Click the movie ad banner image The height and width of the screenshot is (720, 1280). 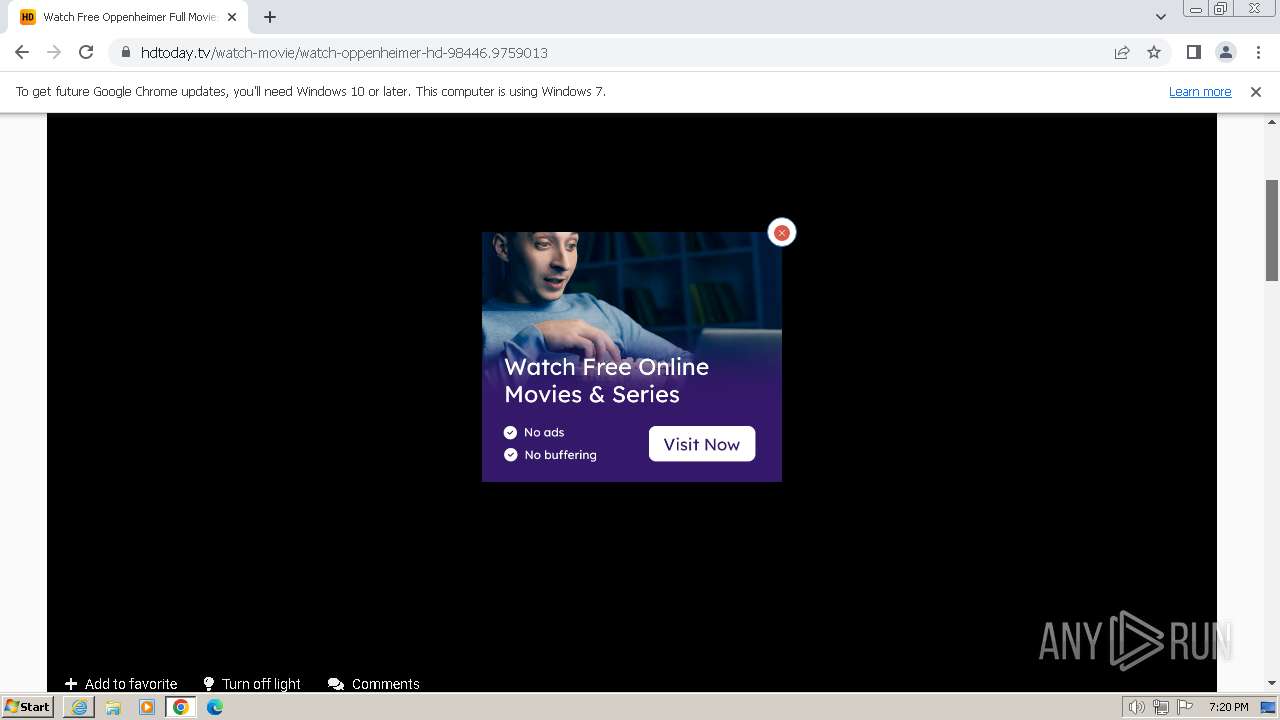pos(632,357)
